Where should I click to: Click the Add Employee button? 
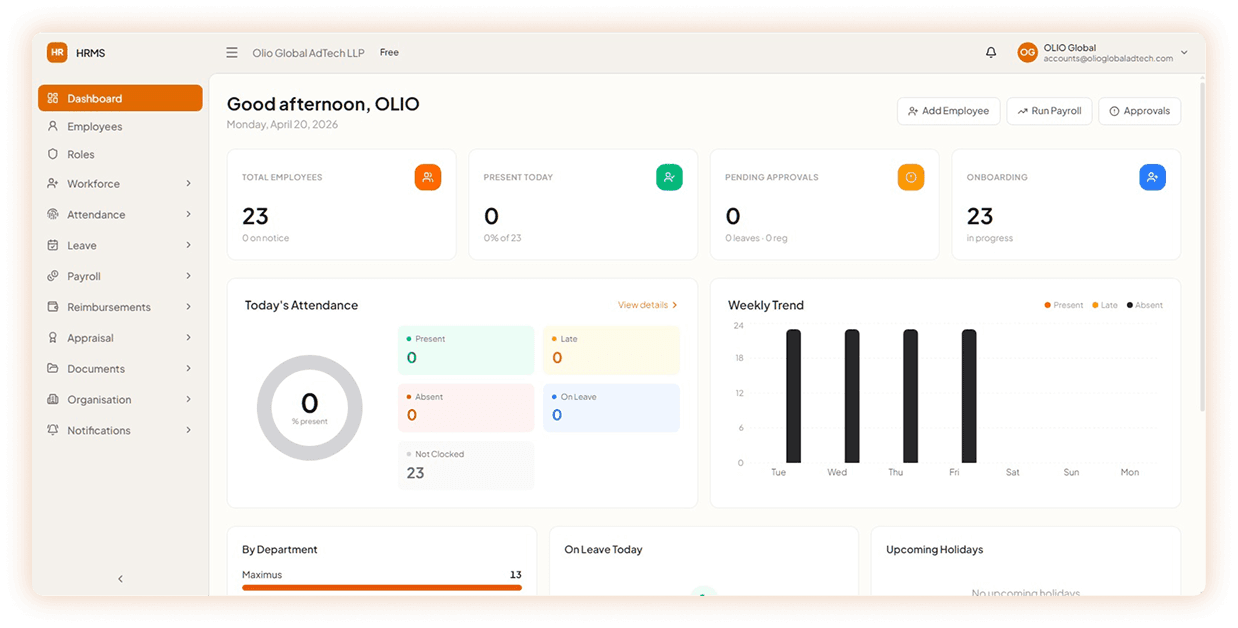948,111
